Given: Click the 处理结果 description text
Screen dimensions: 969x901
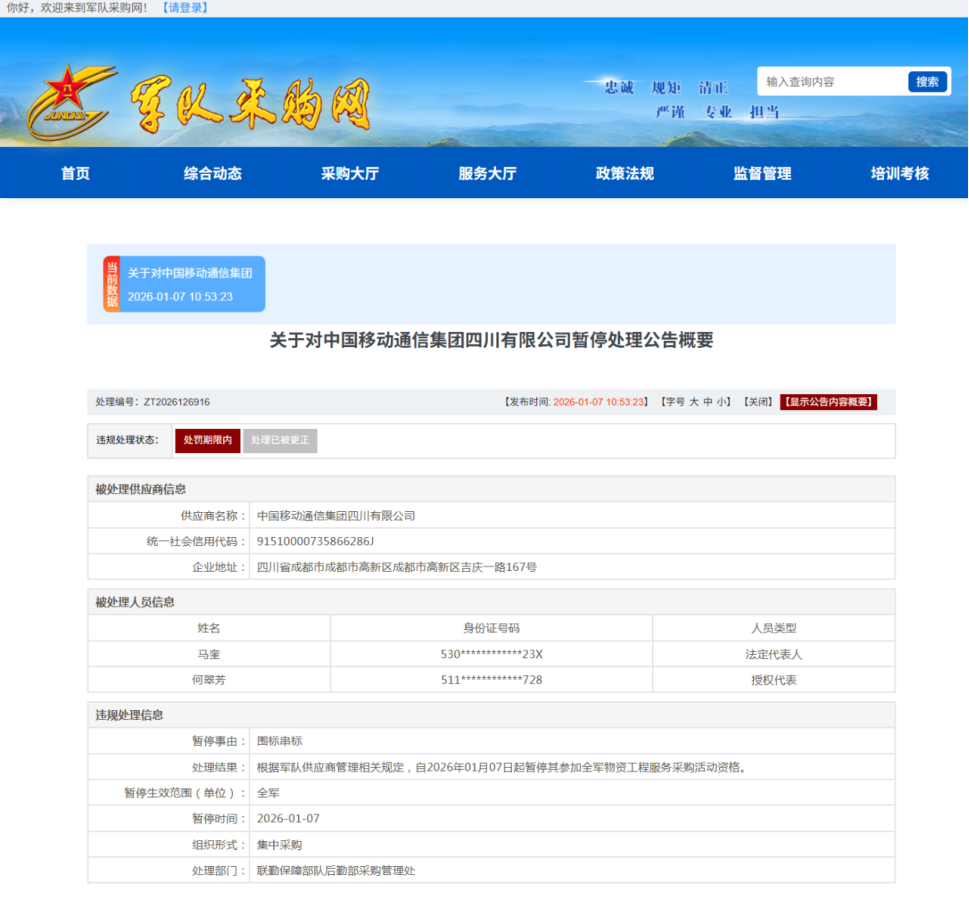Looking at the screenshot, I should click(x=503, y=768).
